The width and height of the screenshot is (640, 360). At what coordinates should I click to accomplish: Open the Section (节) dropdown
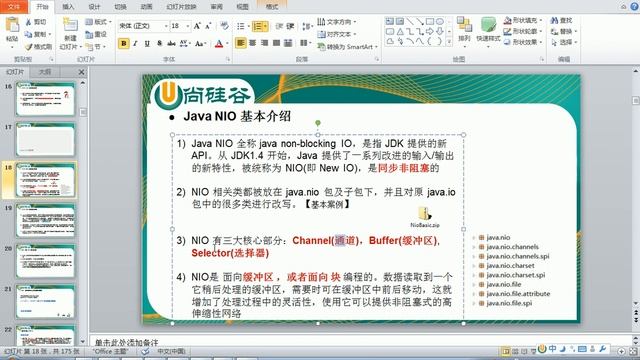tap(96, 47)
